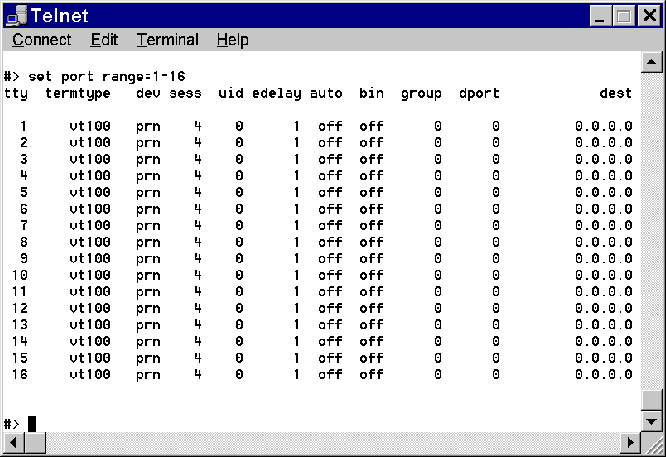Maximize the Telnet window
The image size is (666, 457).
coord(622,16)
